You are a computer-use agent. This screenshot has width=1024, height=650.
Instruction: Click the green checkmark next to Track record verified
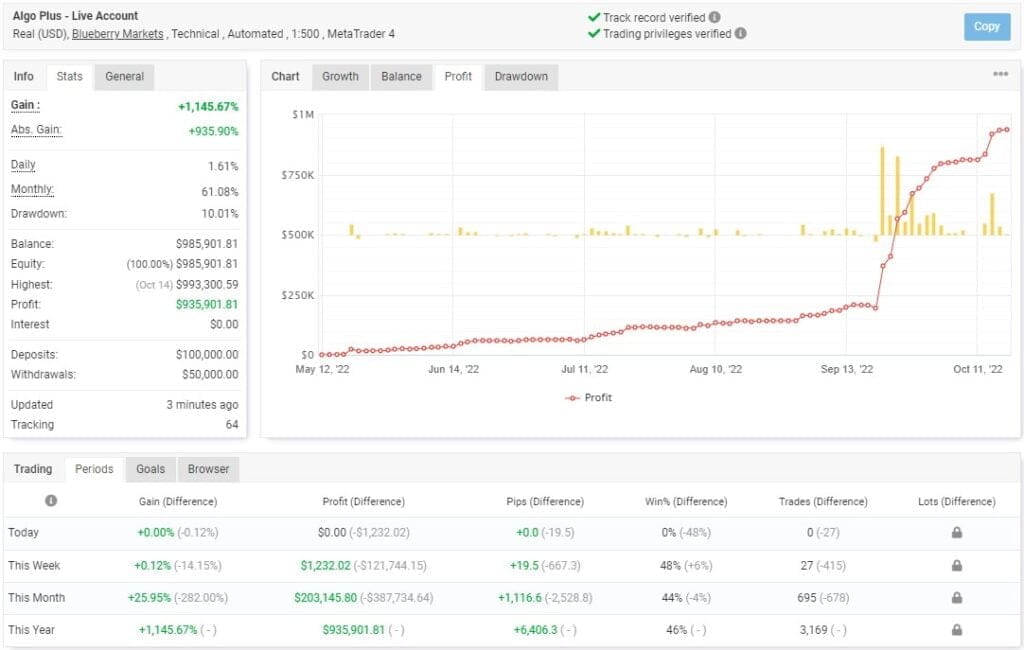tap(596, 17)
